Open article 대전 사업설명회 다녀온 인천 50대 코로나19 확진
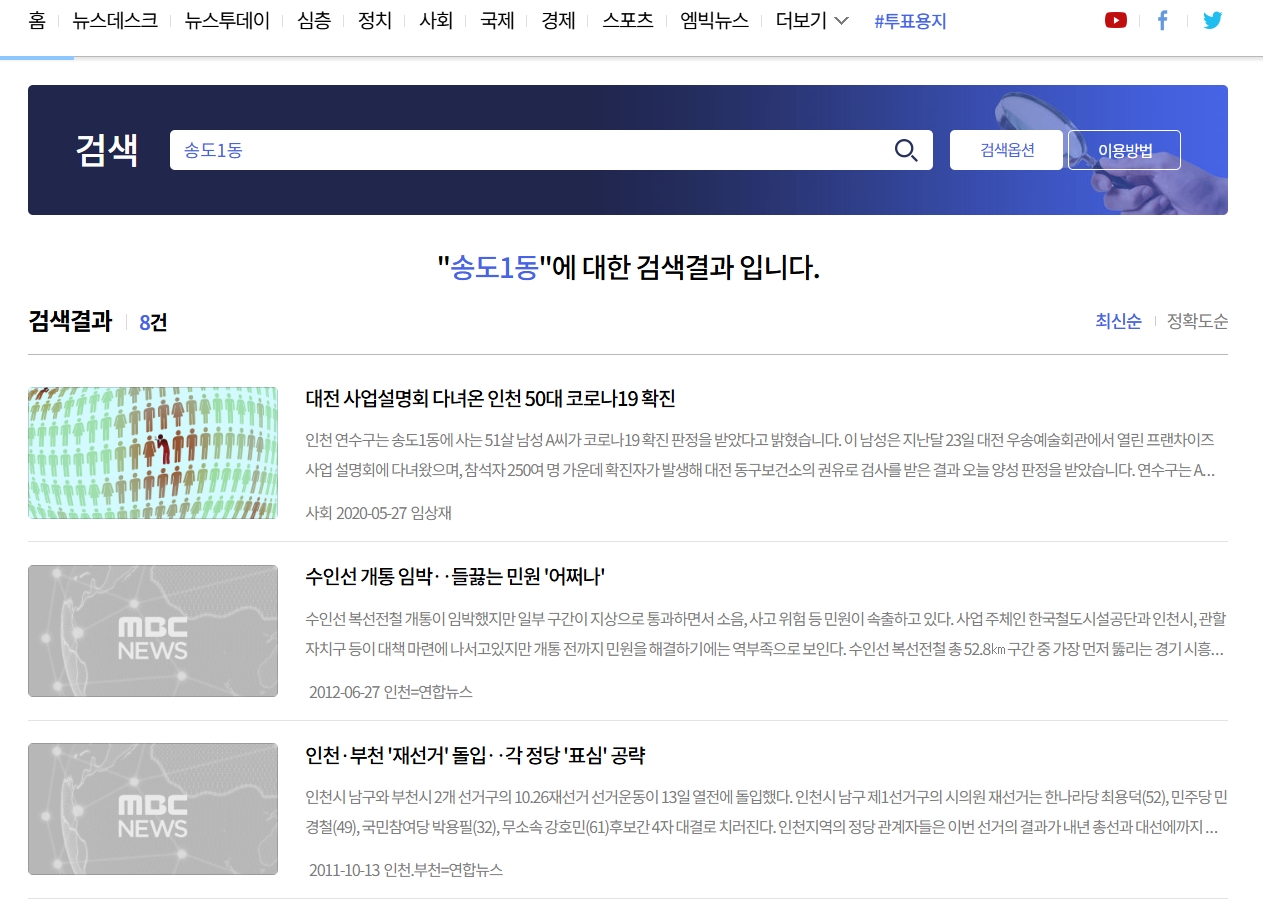1263x909 pixels. 490,399
